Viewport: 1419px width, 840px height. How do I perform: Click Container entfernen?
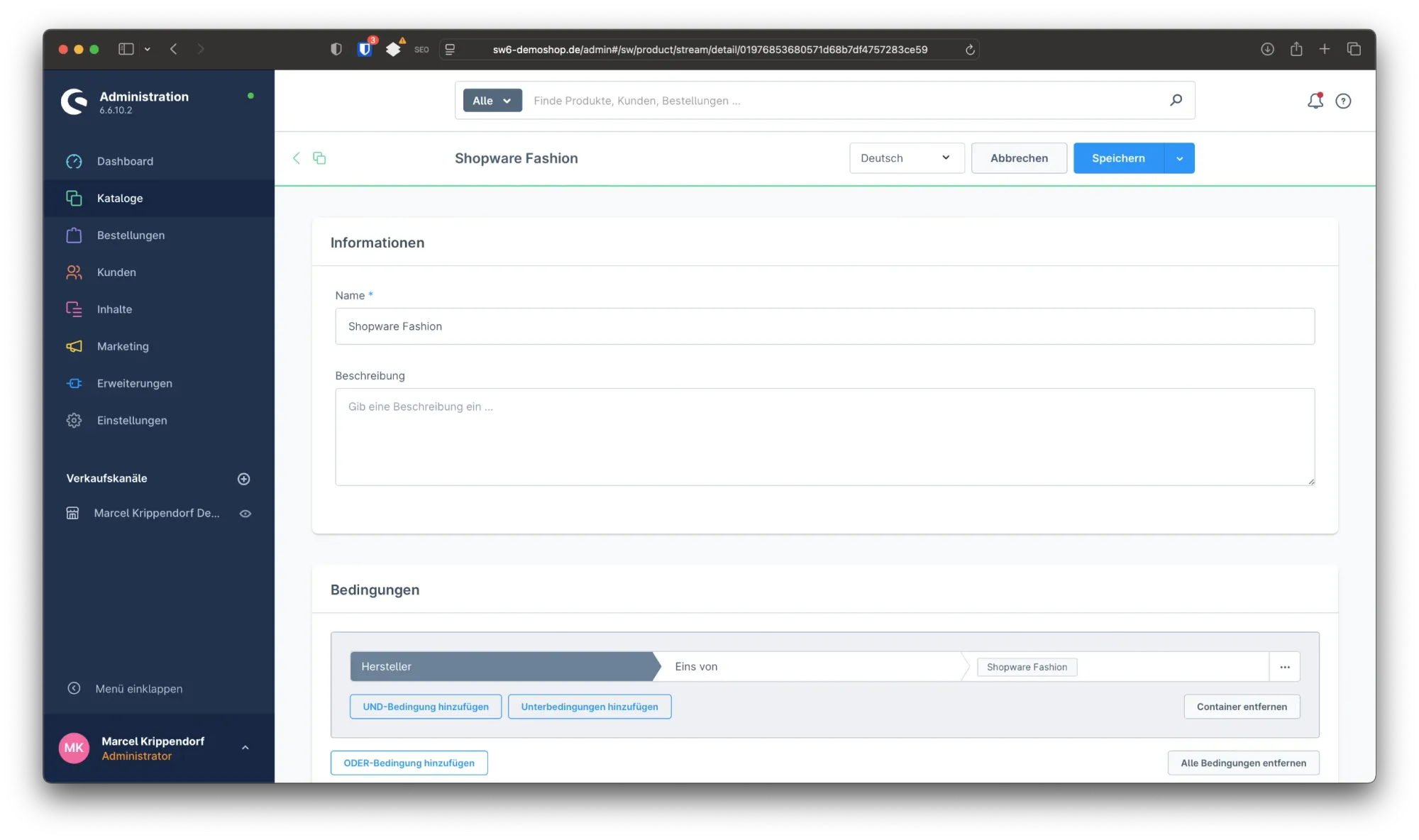(x=1242, y=707)
